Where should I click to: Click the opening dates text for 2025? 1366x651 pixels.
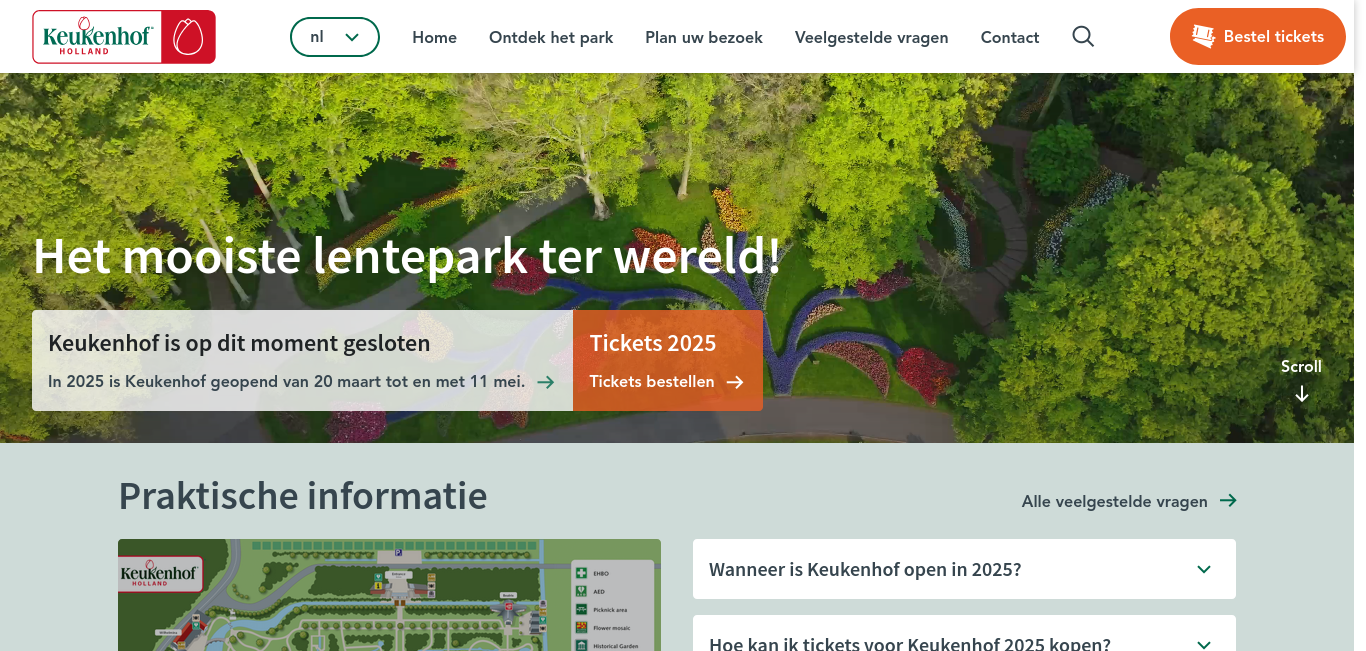(x=286, y=382)
